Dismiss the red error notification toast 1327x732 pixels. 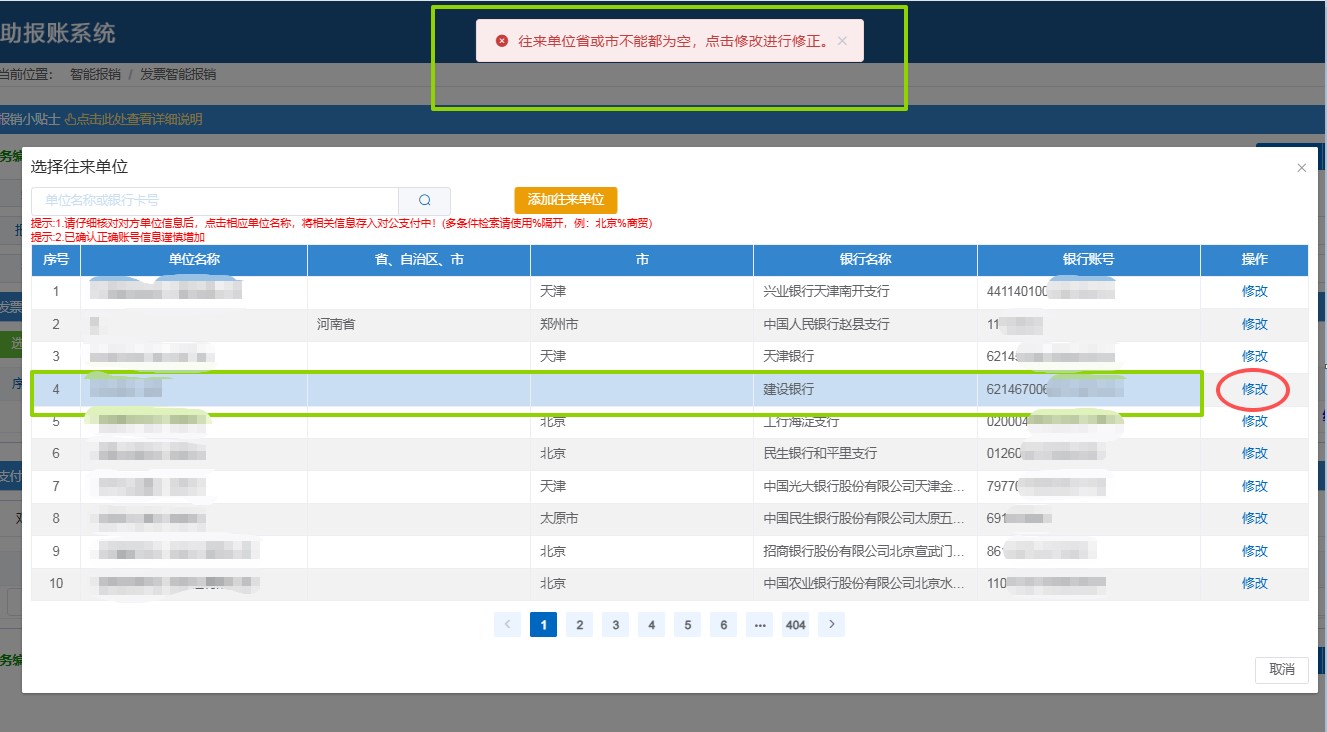pos(842,41)
